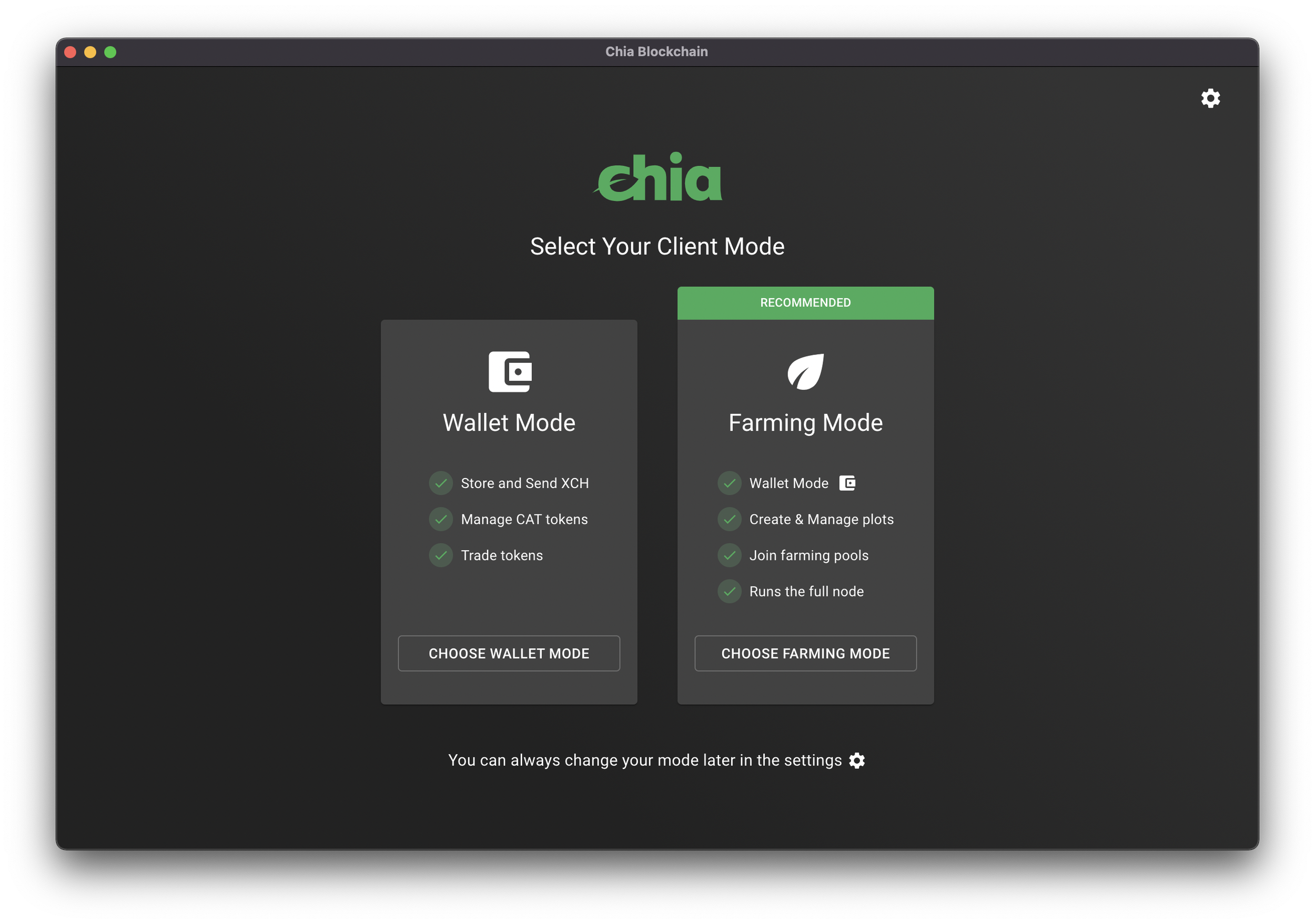The width and height of the screenshot is (1315, 924).
Task: Click checkmark beside Join farming pools
Action: point(729,555)
